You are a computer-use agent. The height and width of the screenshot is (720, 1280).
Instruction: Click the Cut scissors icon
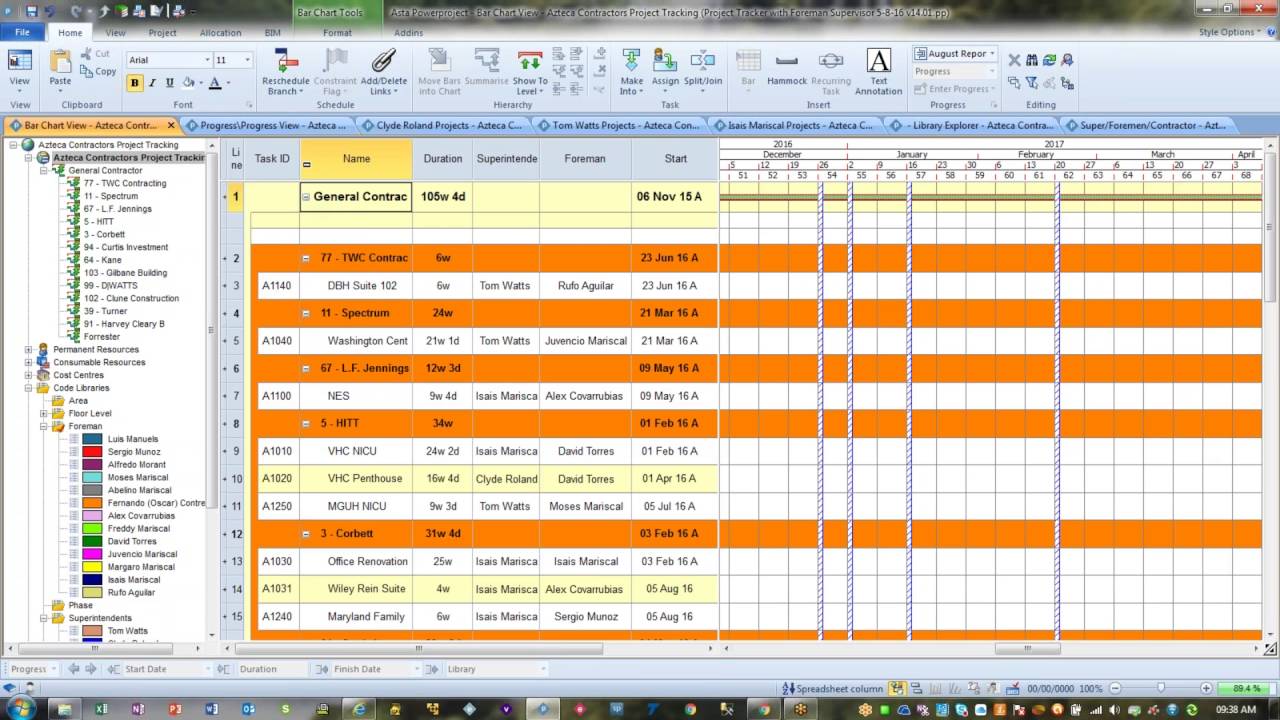(x=84, y=54)
